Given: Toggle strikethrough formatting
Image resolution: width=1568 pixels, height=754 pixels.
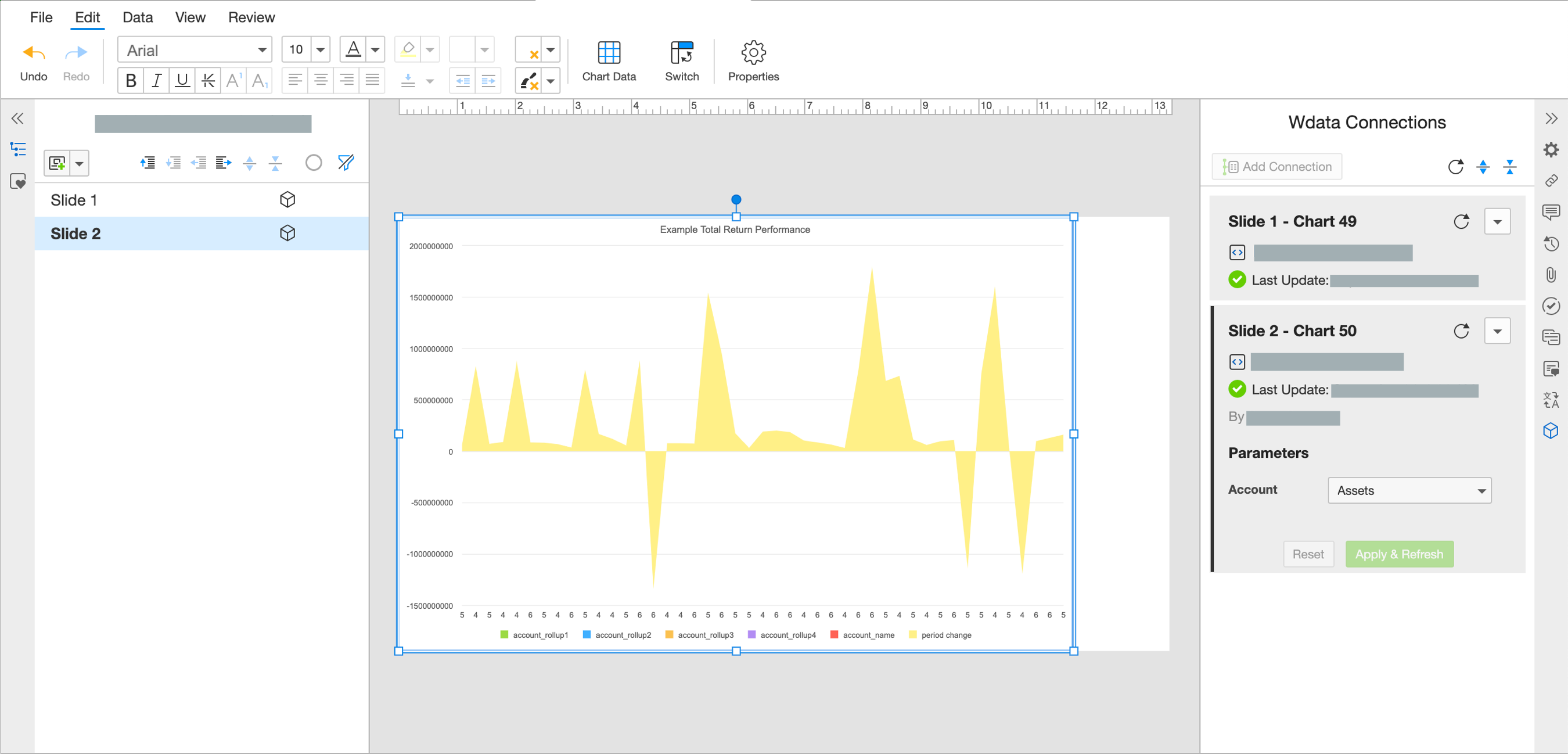Looking at the screenshot, I should tap(208, 80).
